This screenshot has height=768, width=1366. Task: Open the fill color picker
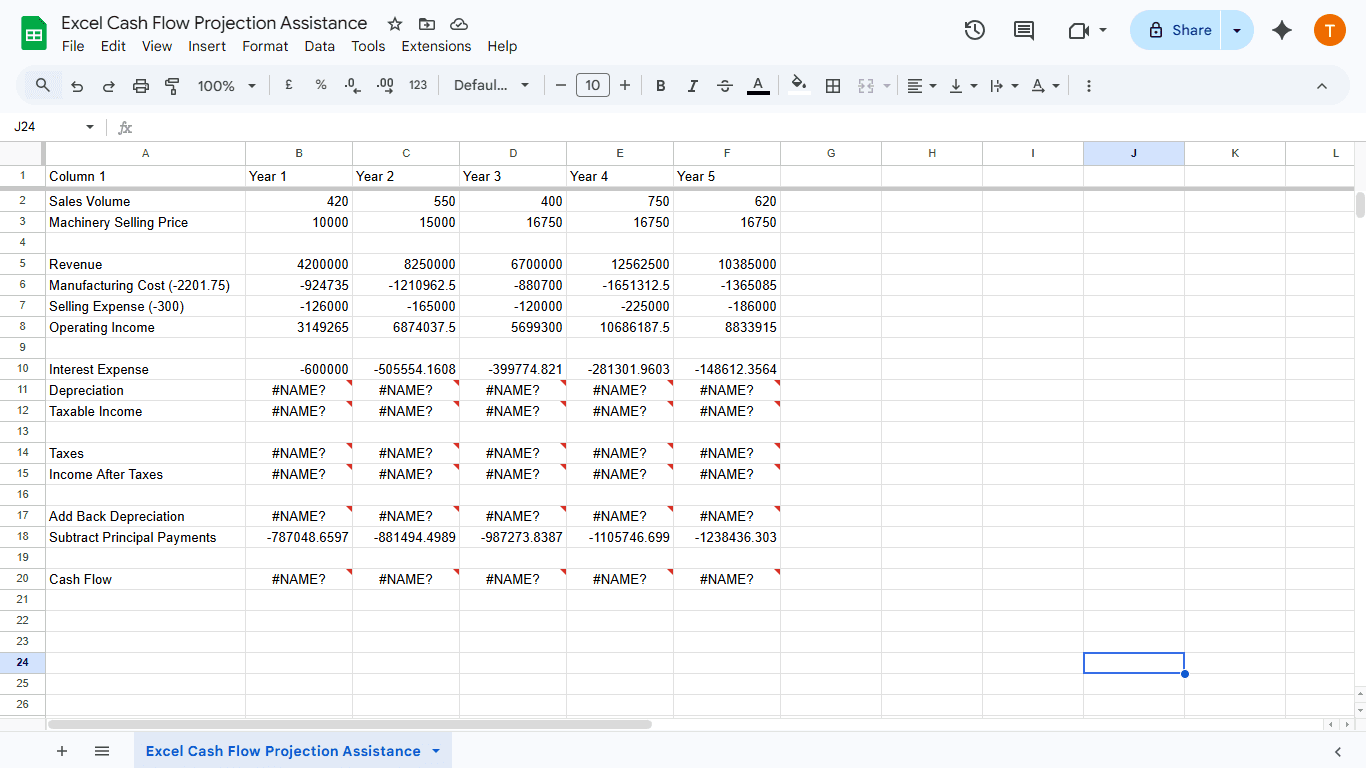[x=798, y=86]
